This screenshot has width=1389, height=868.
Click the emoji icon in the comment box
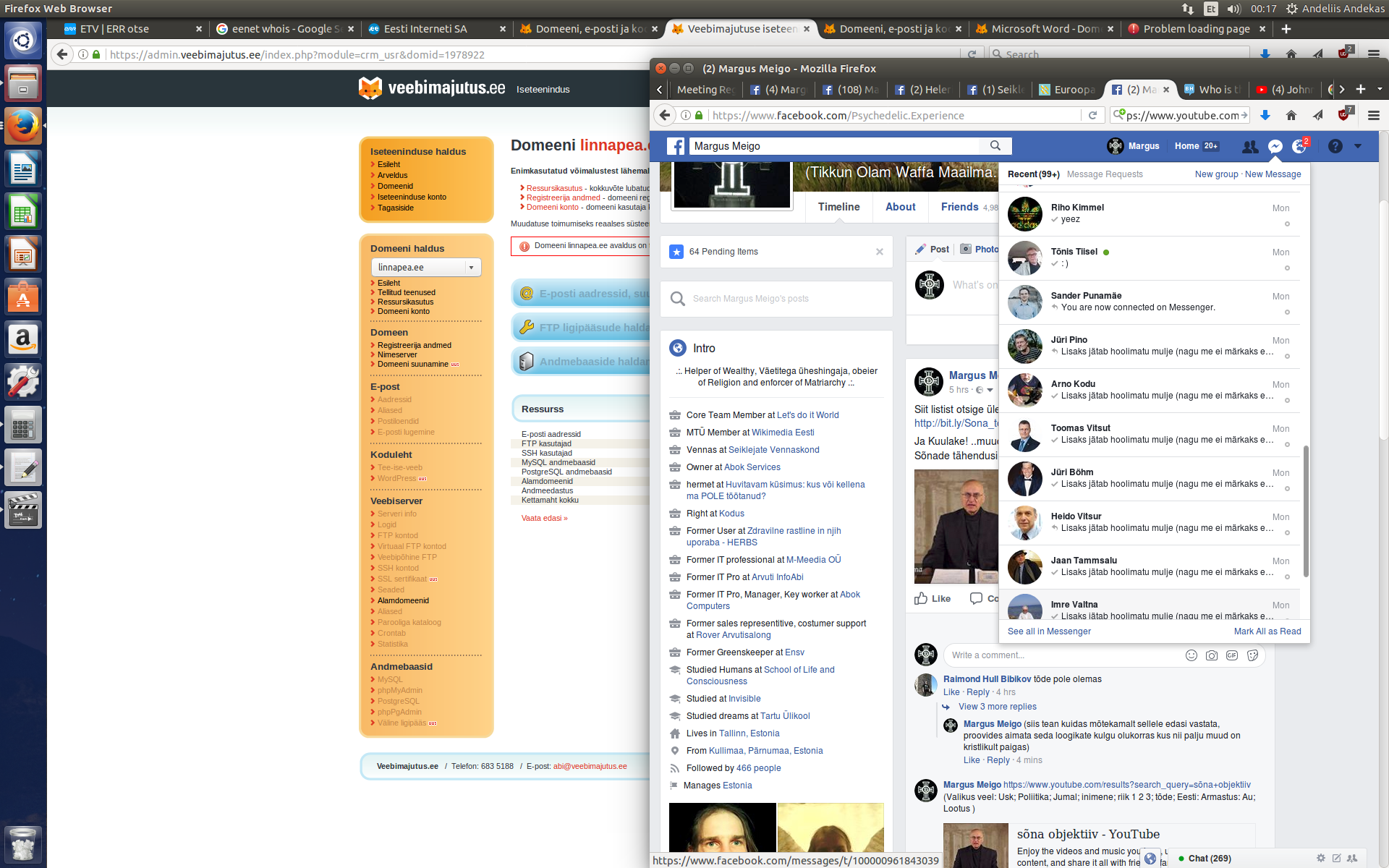(1192, 655)
